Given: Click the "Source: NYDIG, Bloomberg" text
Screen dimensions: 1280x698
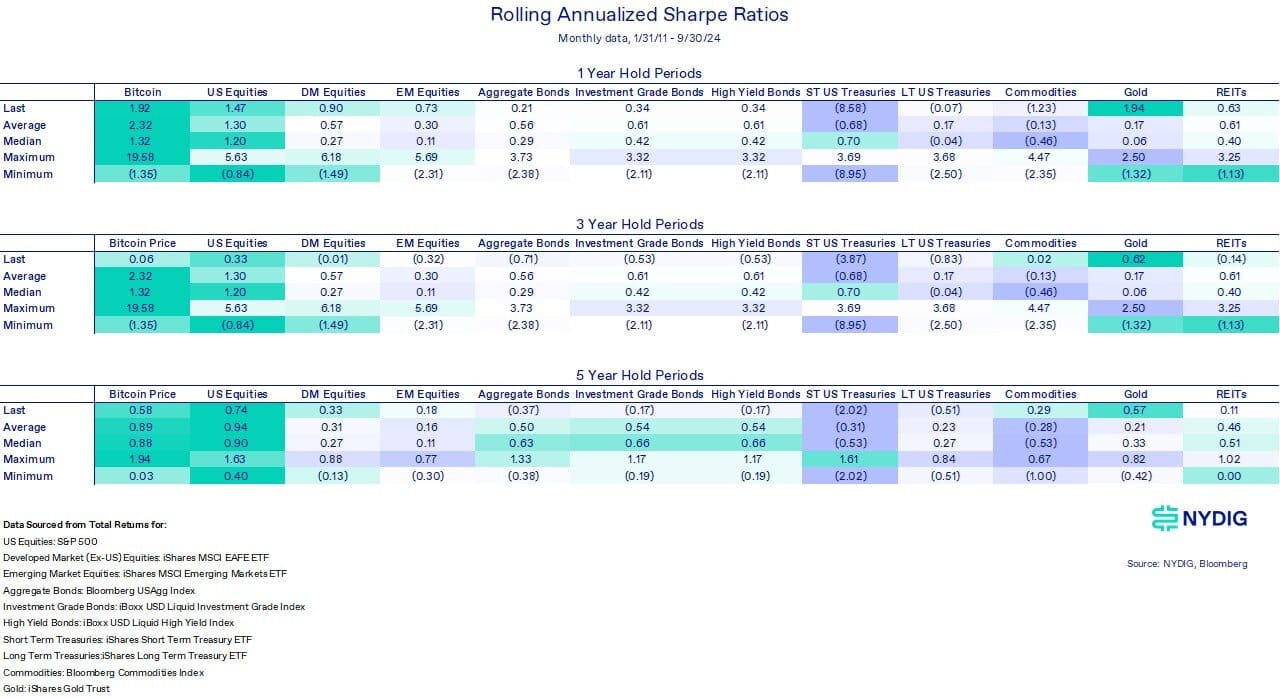Looking at the screenshot, I should point(1187,564).
